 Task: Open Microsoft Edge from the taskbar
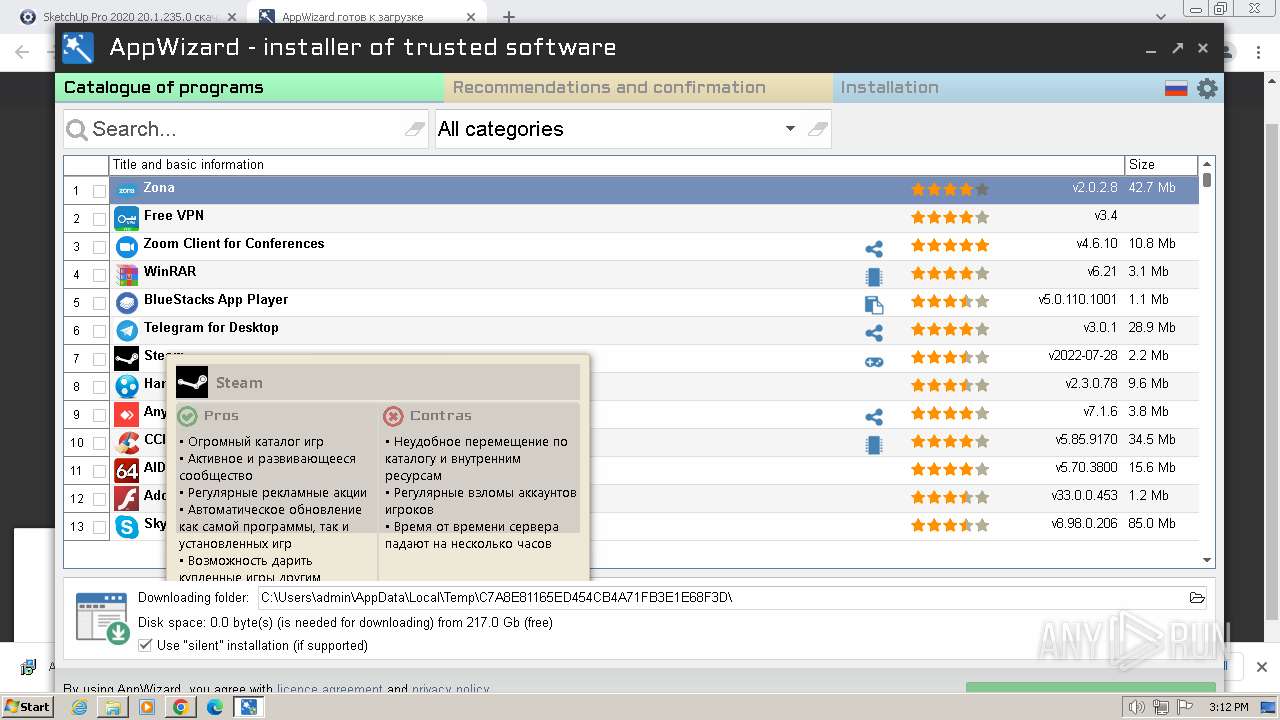click(214, 707)
